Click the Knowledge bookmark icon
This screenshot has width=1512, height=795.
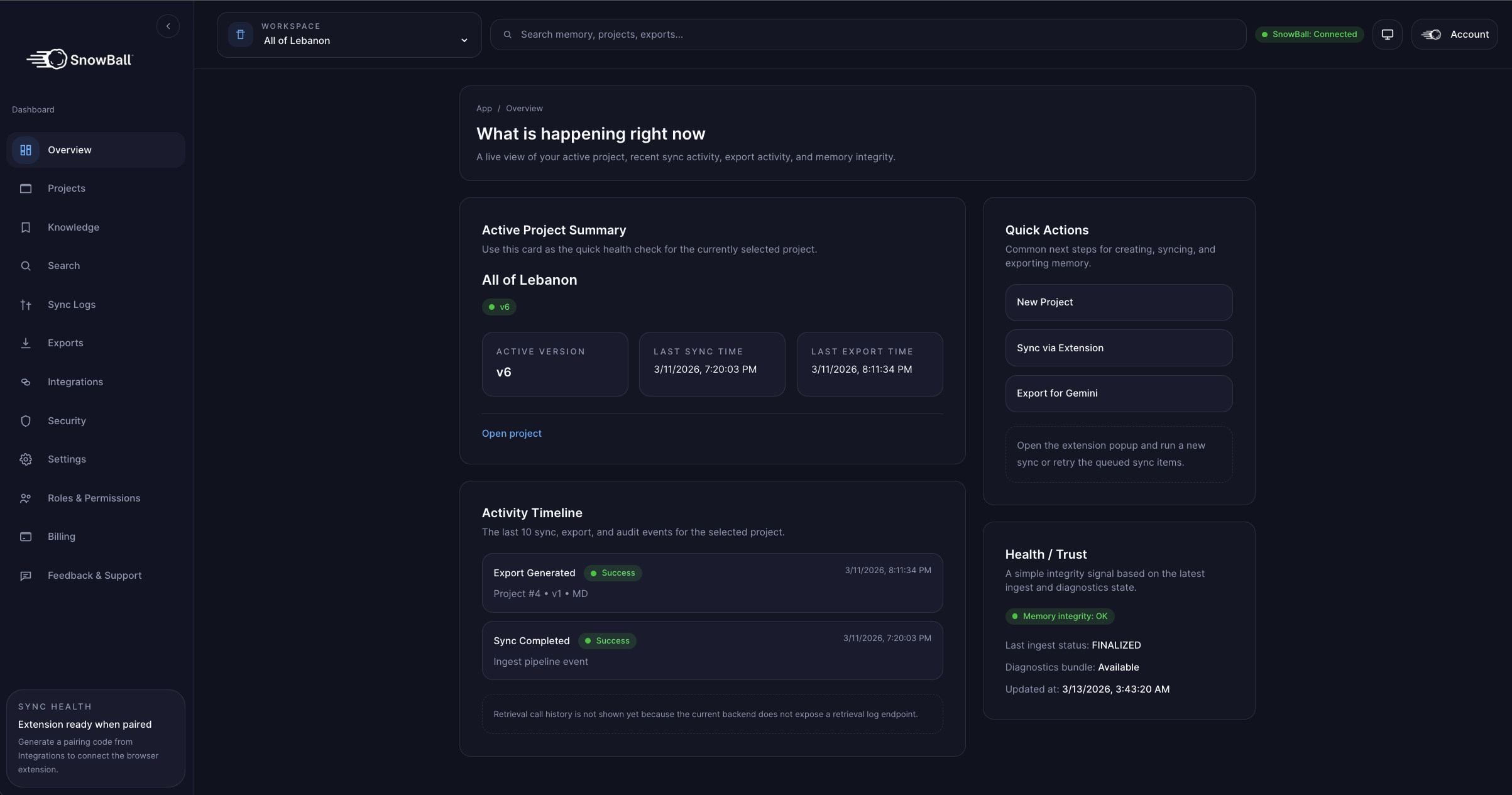point(26,228)
